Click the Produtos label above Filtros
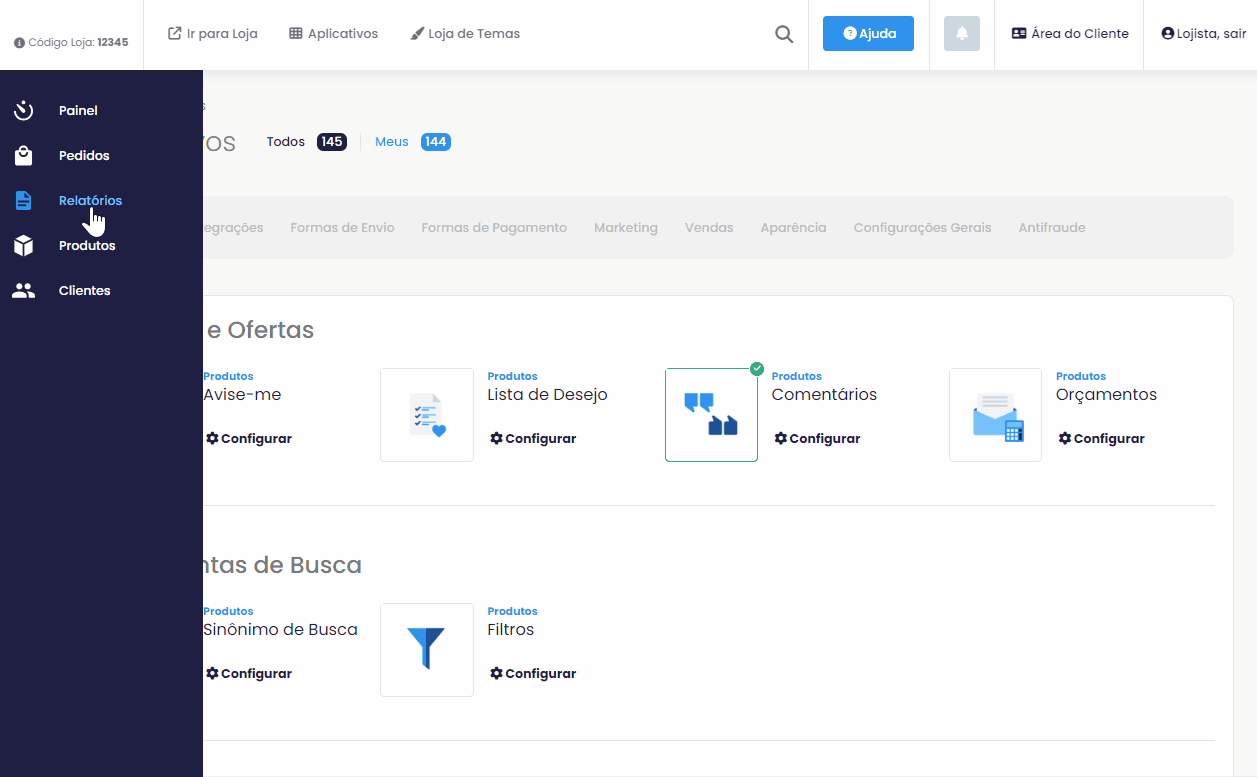 click(x=512, y=612)
